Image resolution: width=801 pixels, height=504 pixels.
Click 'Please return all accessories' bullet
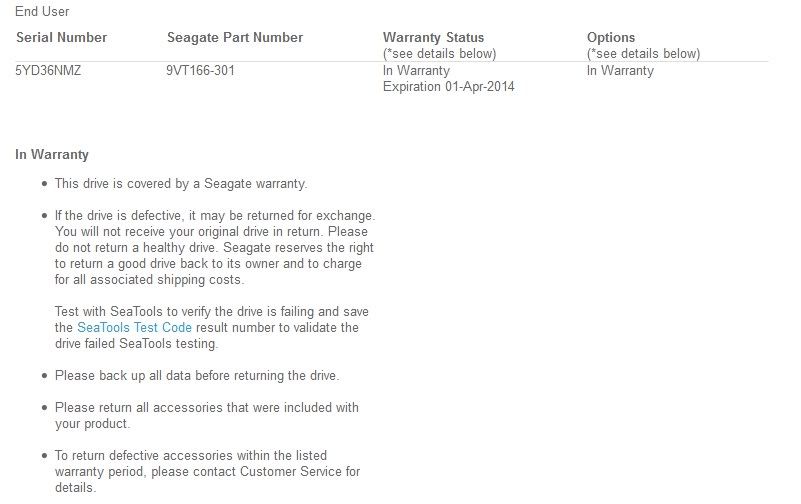tap(207, 415)
